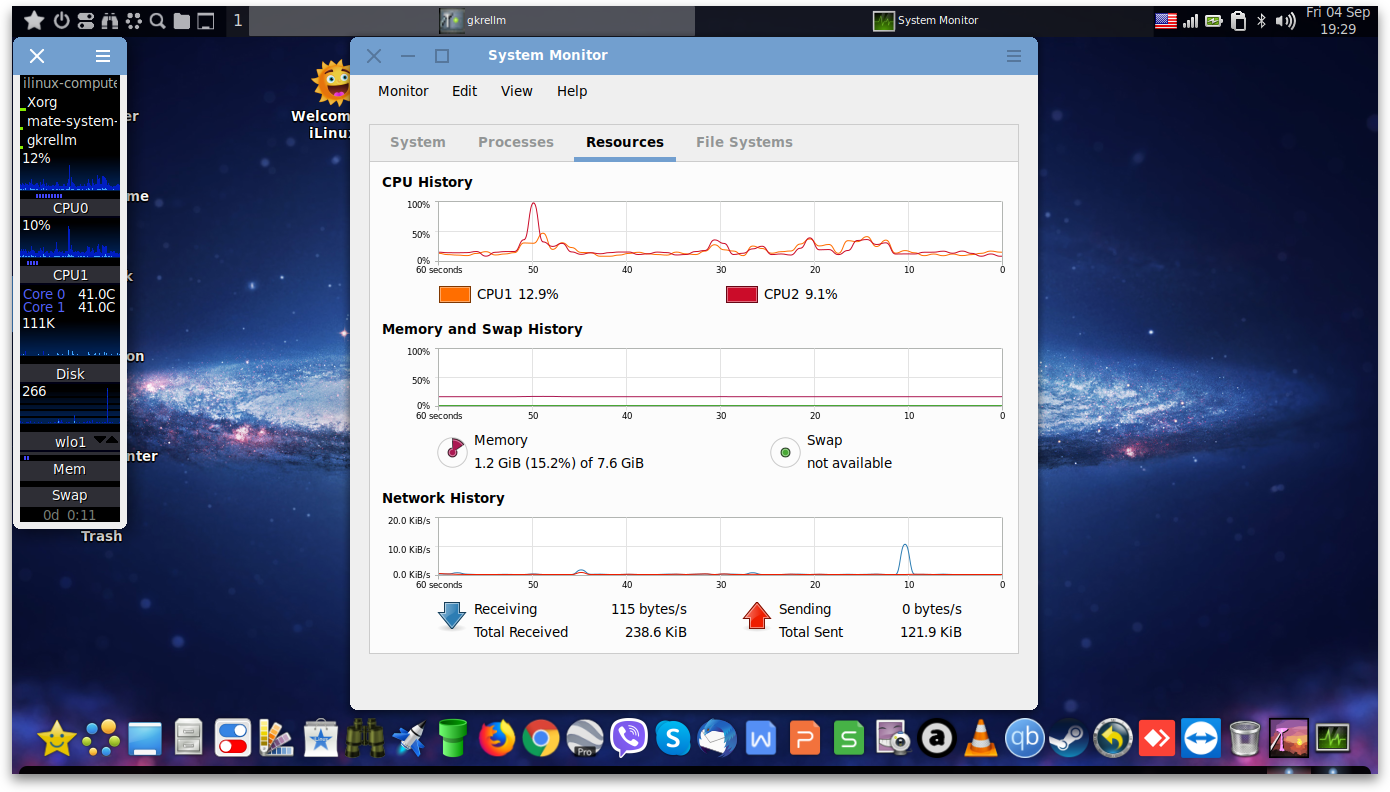Click the CPU1 orange color swatch
The height and width of the screenshot is (792, 1390).
coord(455,294)
